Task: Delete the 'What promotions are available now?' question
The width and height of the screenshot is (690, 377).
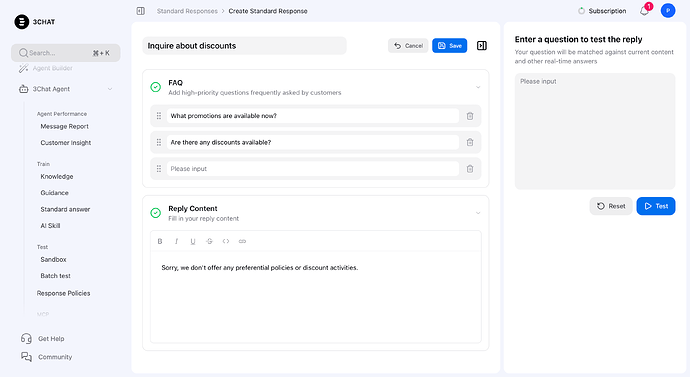Action: 470,116
